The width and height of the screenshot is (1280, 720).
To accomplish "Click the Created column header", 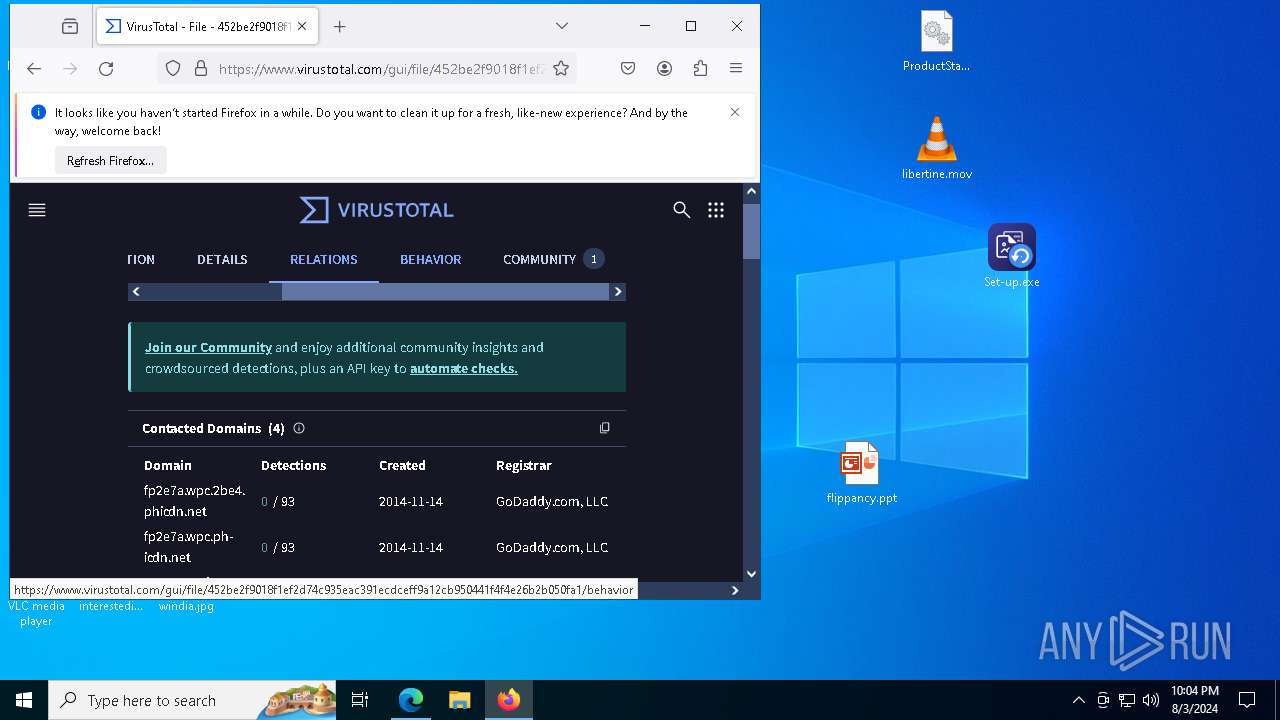I will click(x=402, y=466).
